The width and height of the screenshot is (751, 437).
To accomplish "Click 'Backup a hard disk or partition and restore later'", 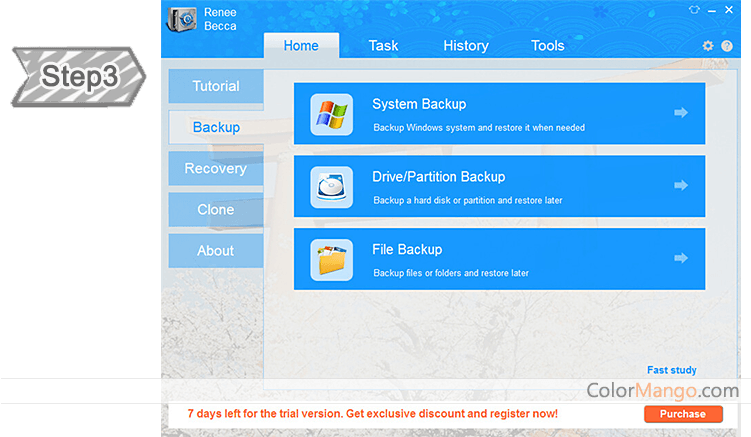I will 467,200.
